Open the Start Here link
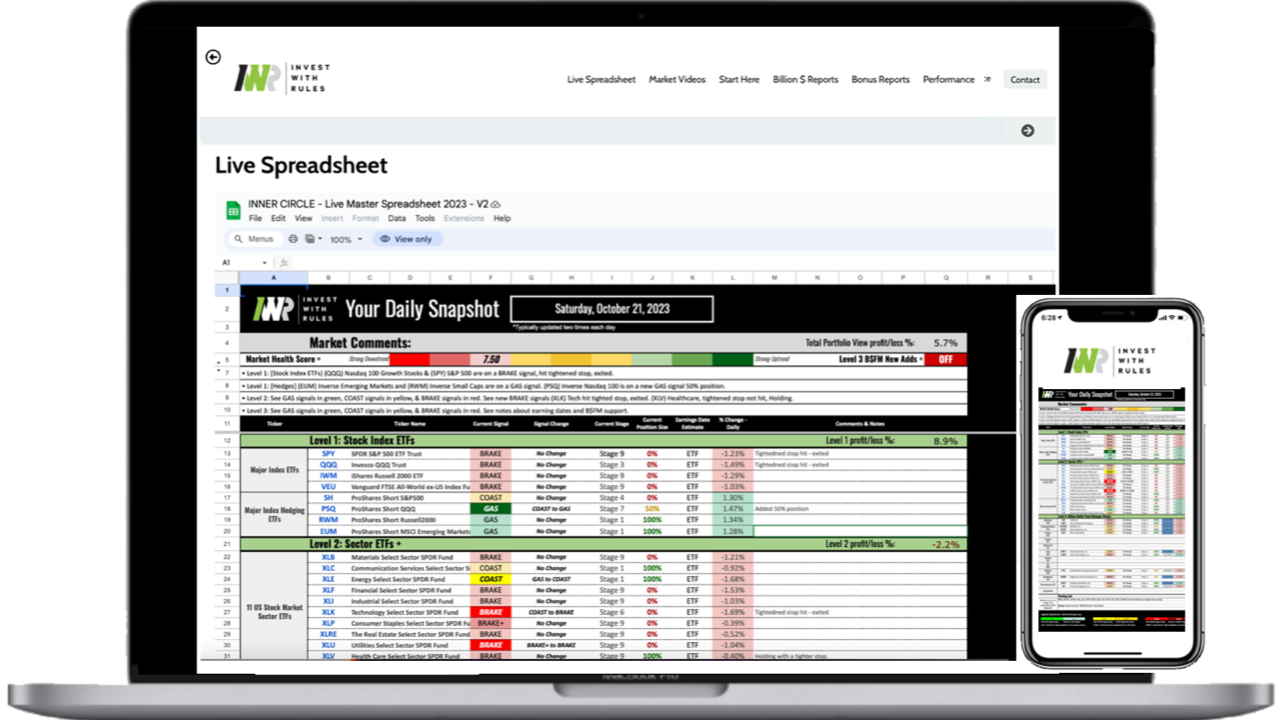The width and height of the screenshot is (1280, 720). (739, 80)
